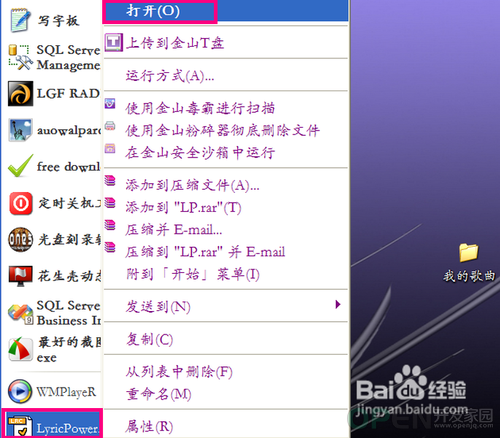Screen dimensions: 500x438
Task: Open the auowalpaper Statue of Liberty icon
Action: pos(21,130)
